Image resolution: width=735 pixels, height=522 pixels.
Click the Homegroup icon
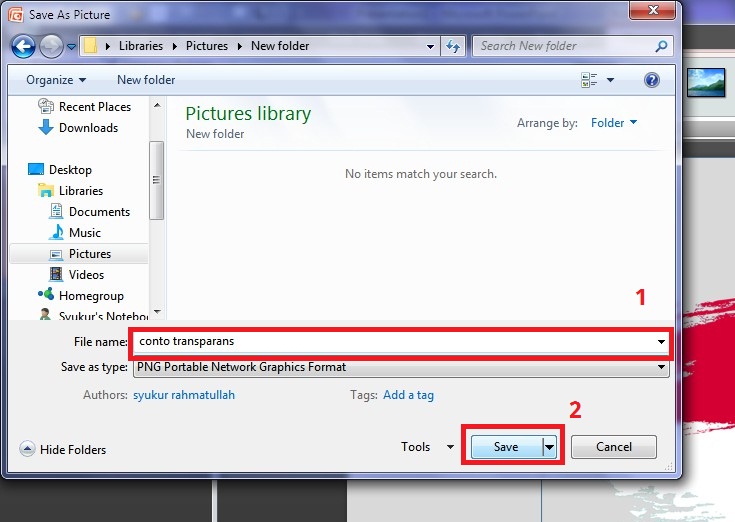pos(46,294)
